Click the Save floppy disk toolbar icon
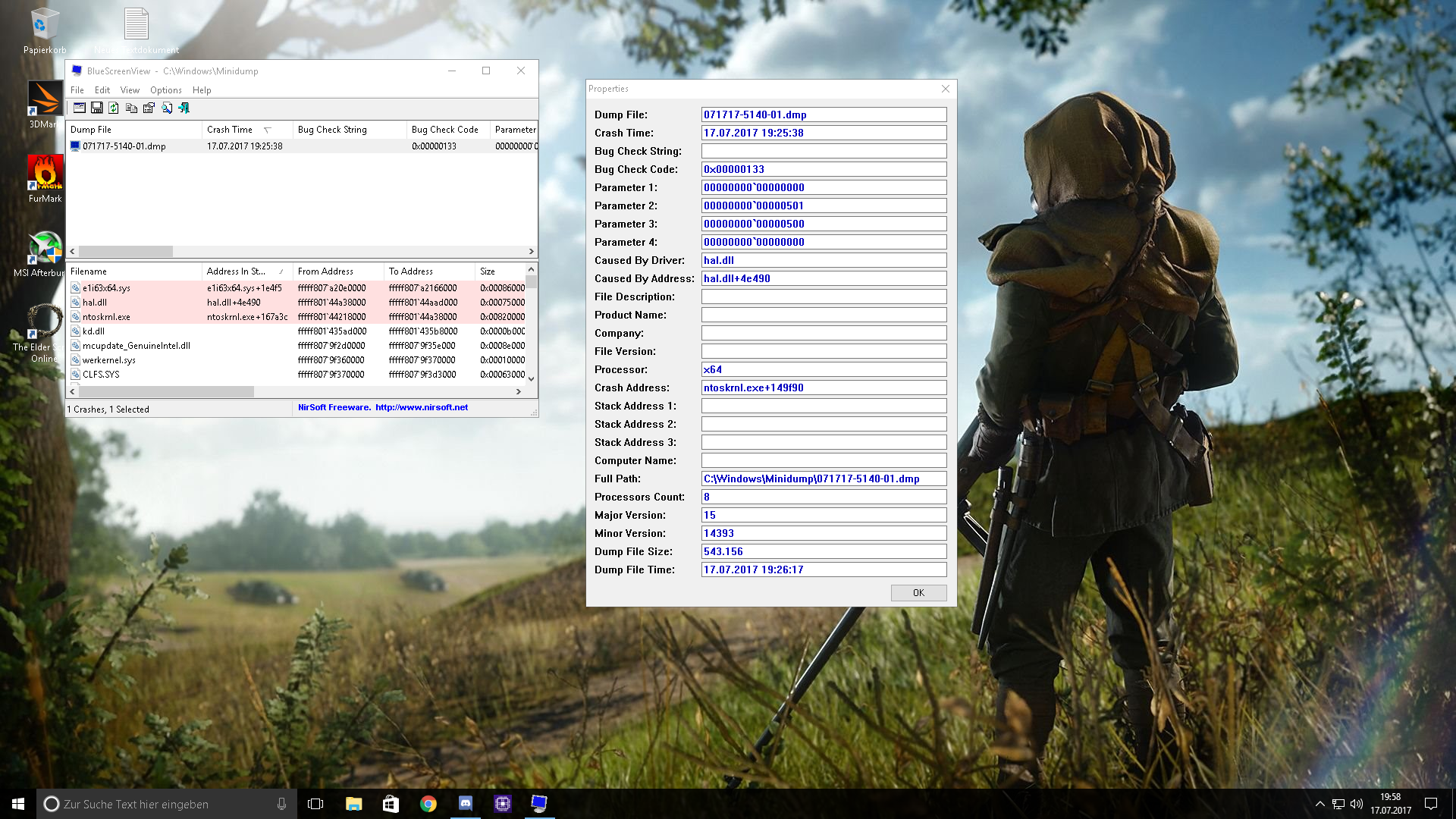1456x819 pixels. [x=96, y=108]
